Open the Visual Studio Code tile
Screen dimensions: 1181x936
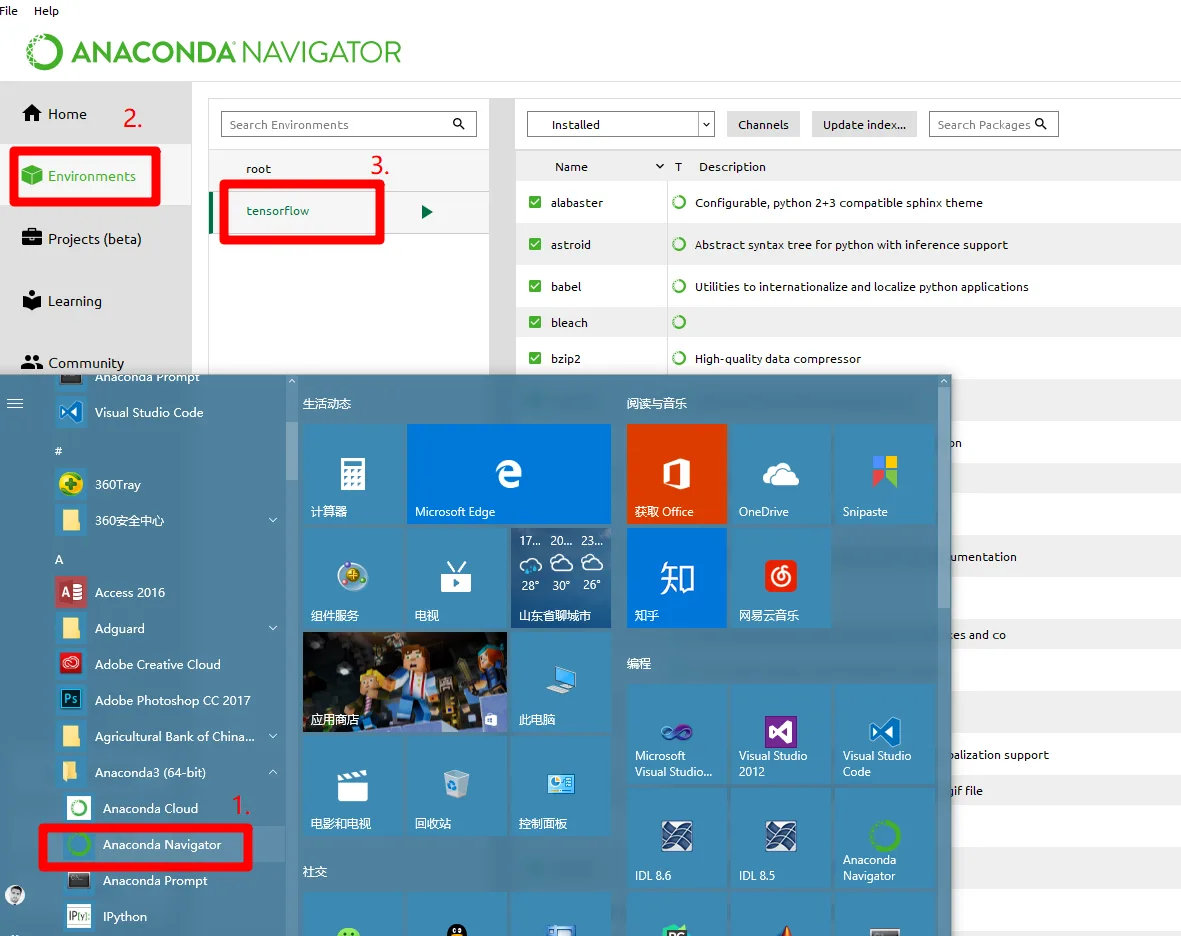(884, 734)
